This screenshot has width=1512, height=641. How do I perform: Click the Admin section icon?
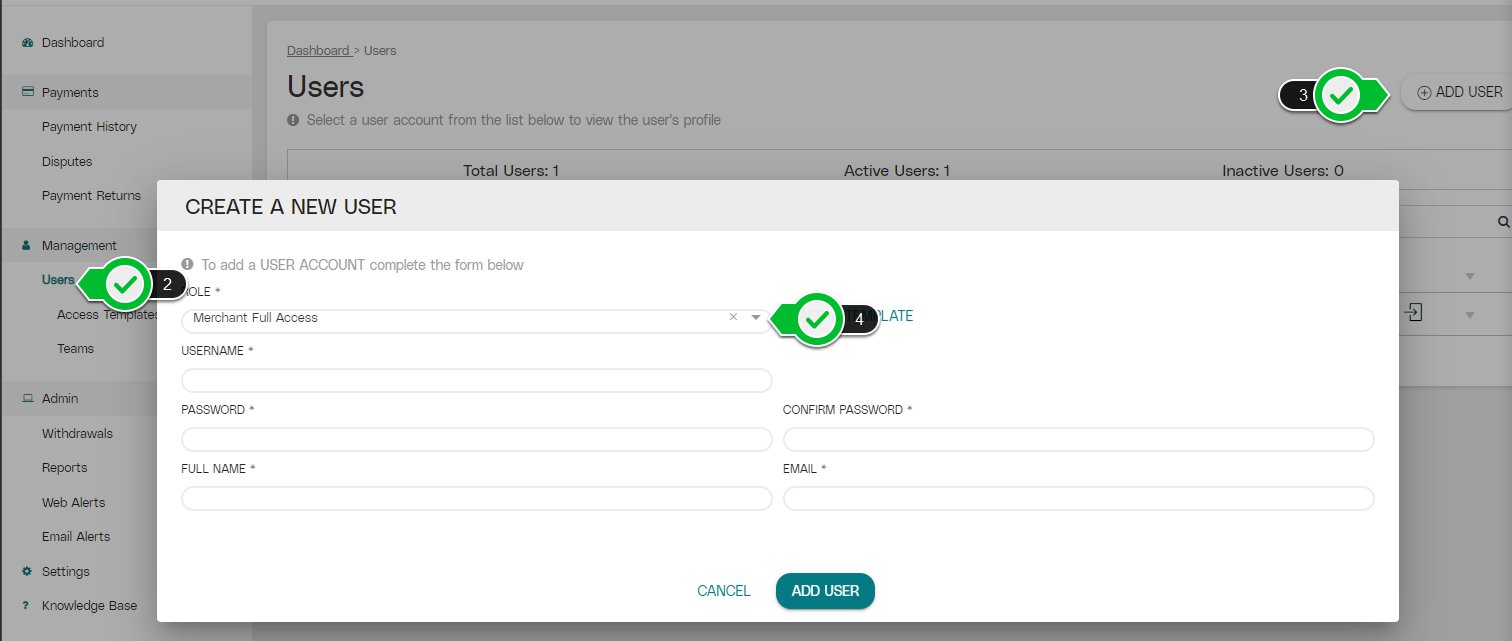click(x=26, y=398)
